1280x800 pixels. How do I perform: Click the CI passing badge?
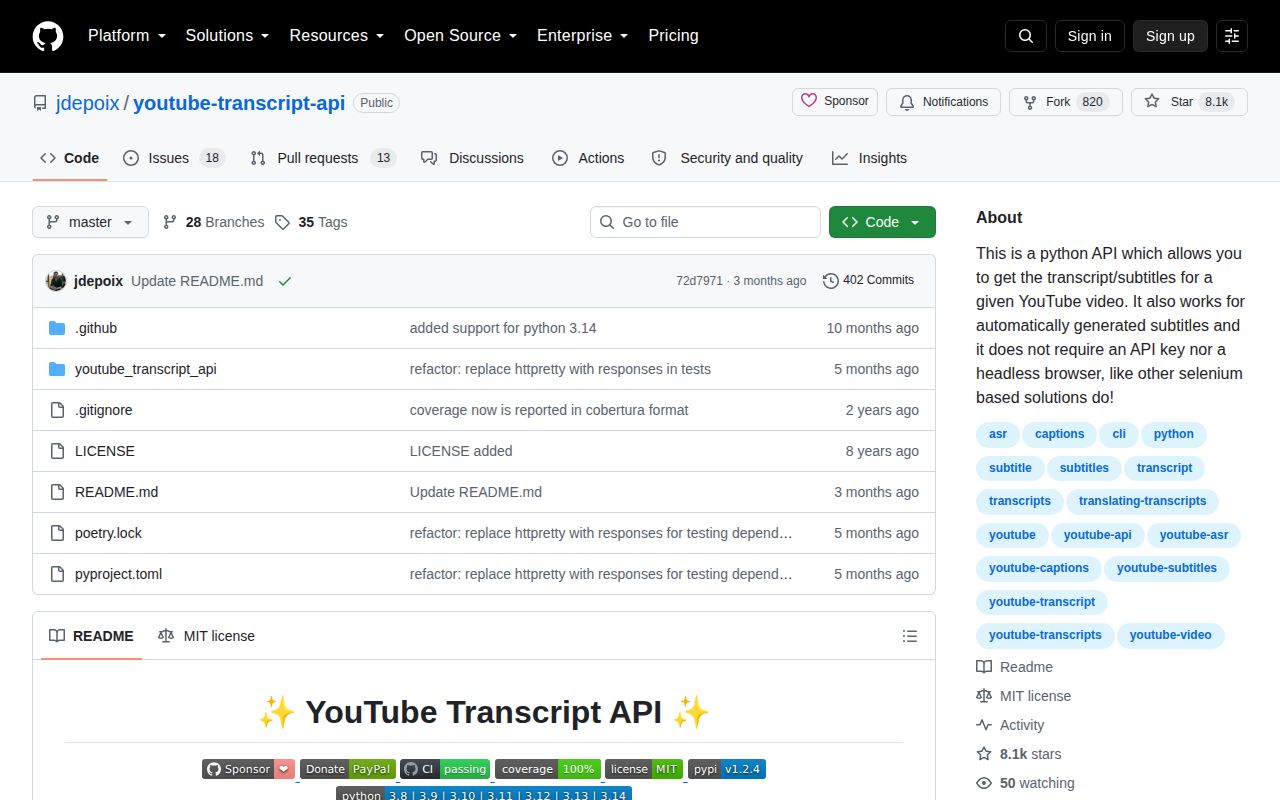446,769
